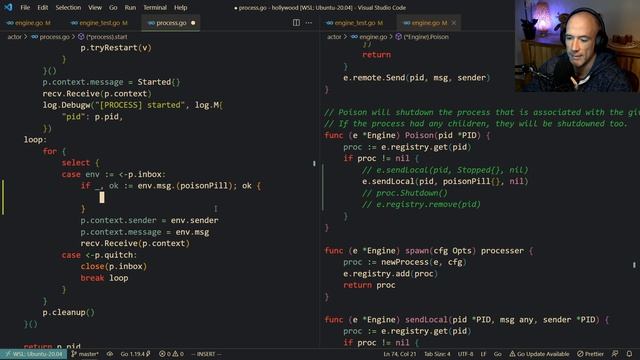Click on close(p.inbox) line
This screenshot has height=360, width=640.
pyautogui.click(x=113, y=267)
